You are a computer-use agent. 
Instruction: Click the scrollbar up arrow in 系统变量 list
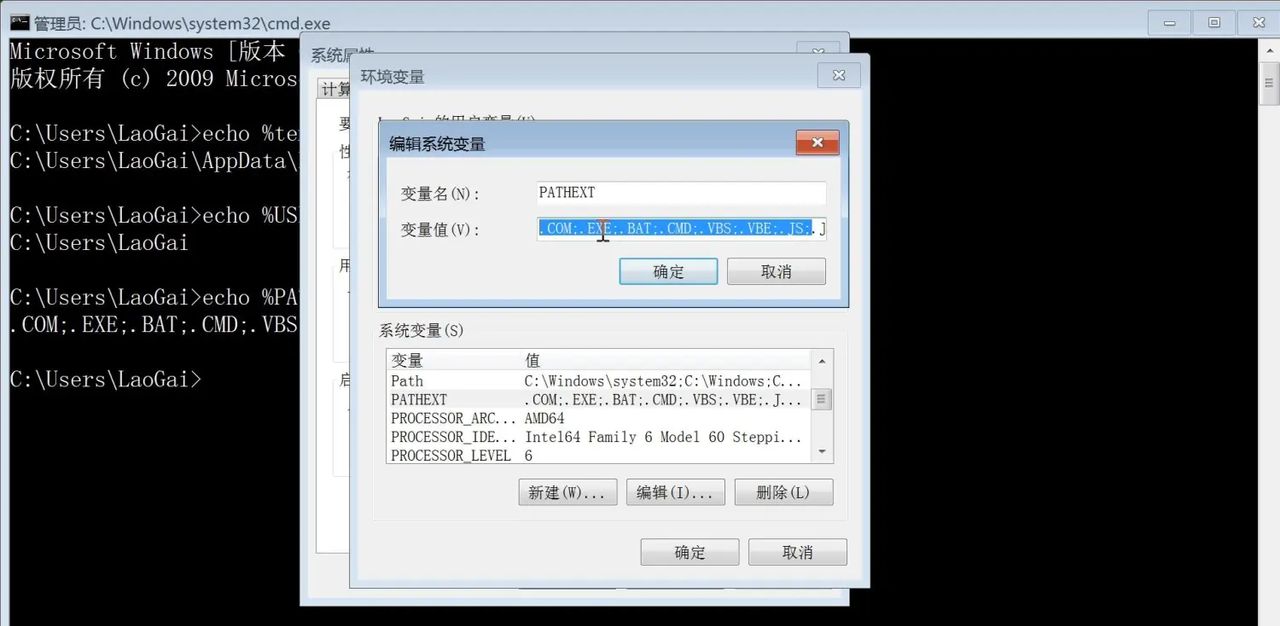(x=821, y=361)
